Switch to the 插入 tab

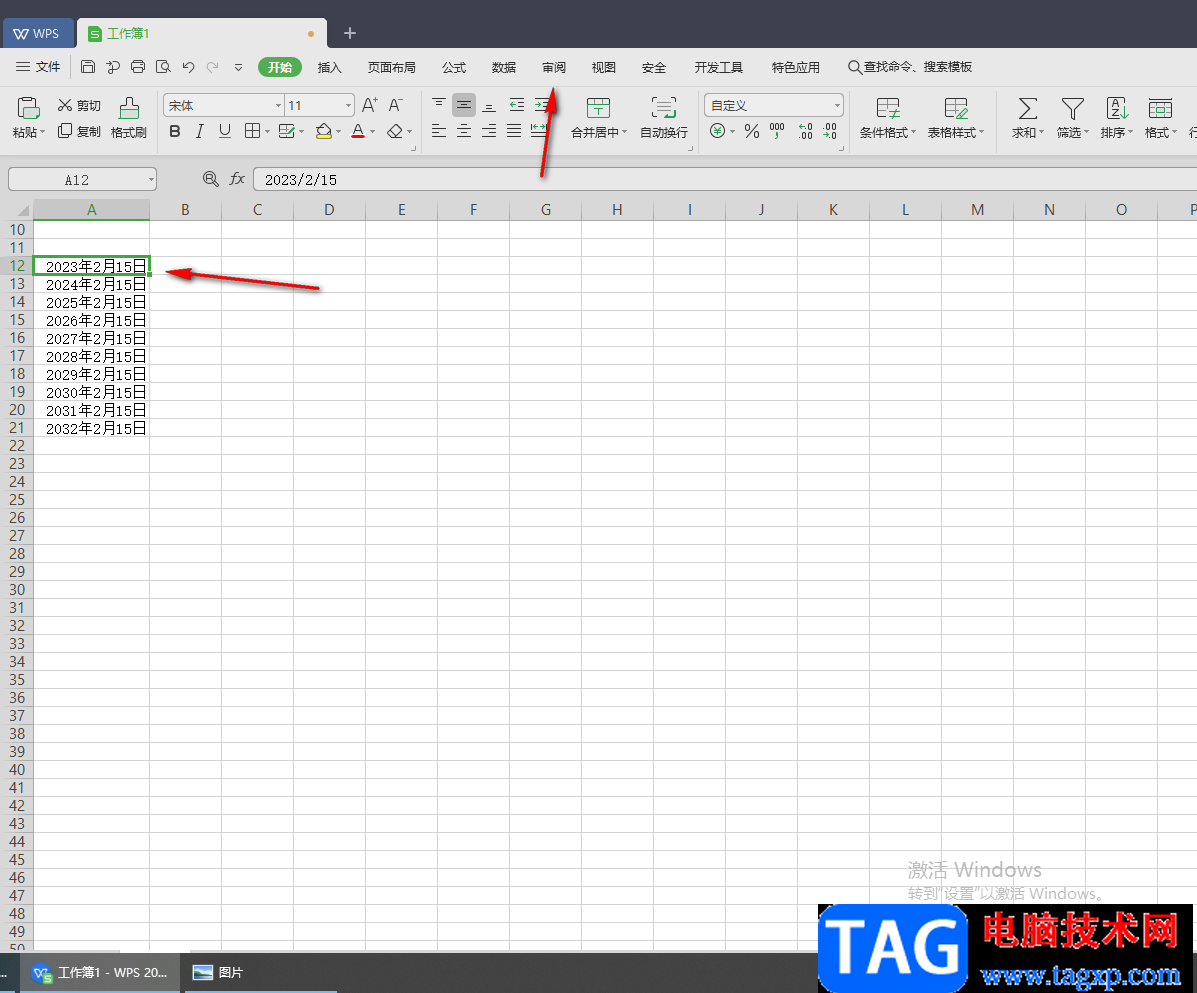pos(329,67)
